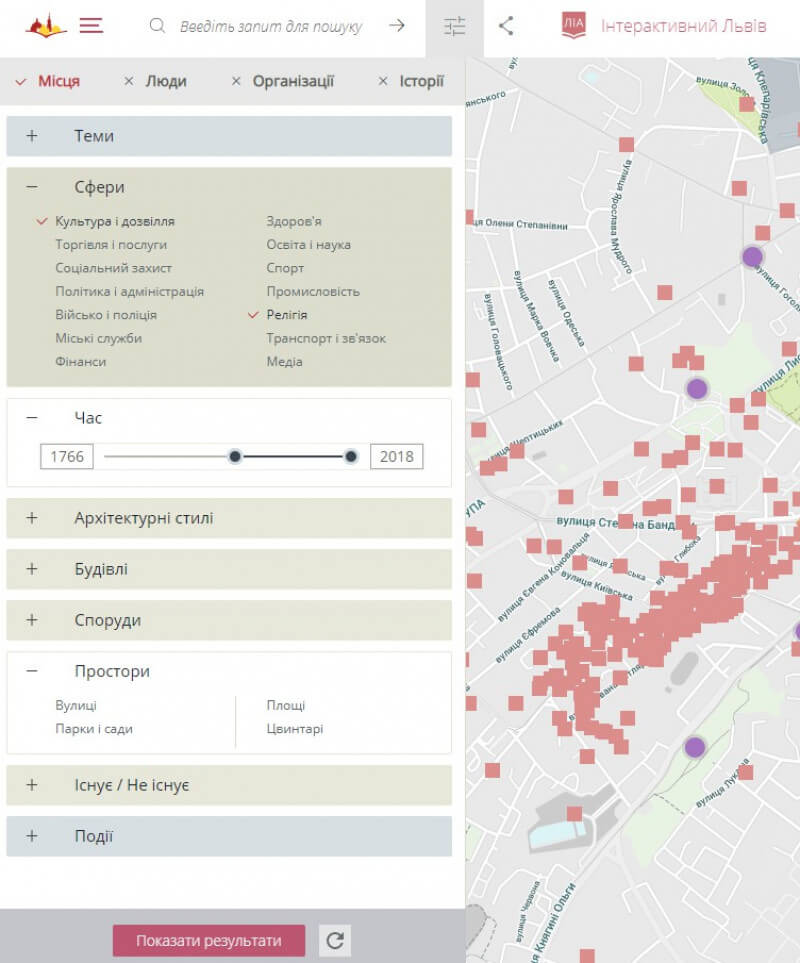The image size is (800, 963).
Task: Click the Lviv city logo icon
Action: (x=45, y=26)
